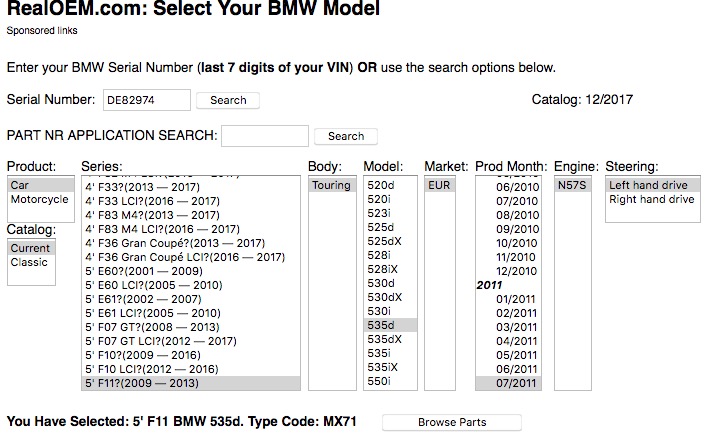Pick 12/2010 production month
This screenshot has height=442, width=718.
tap(516, 271)
